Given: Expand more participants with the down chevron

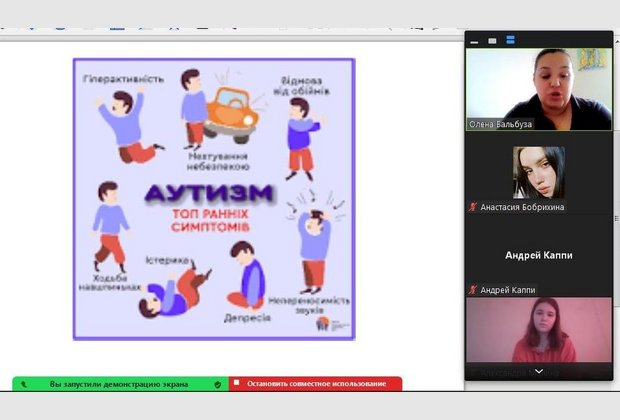Looking at the screenshot, I should coord(538,371).
